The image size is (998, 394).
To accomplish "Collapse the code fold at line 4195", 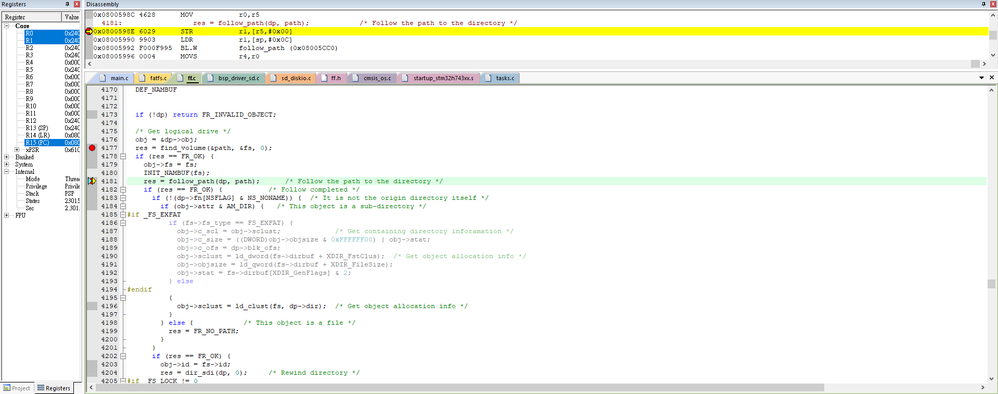I will [x=122, y=297].
